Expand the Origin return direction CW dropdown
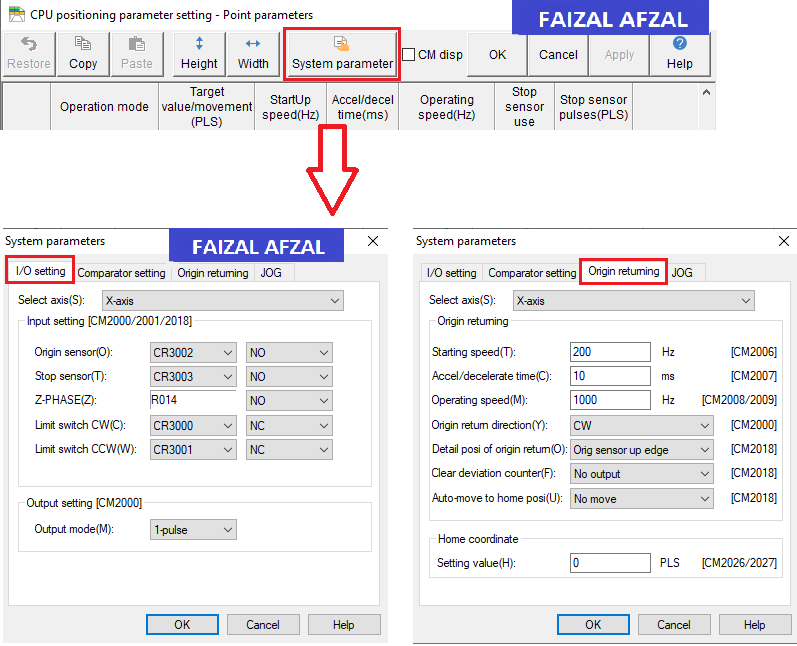The image size is (797, 646). click(x=641, y=425)
